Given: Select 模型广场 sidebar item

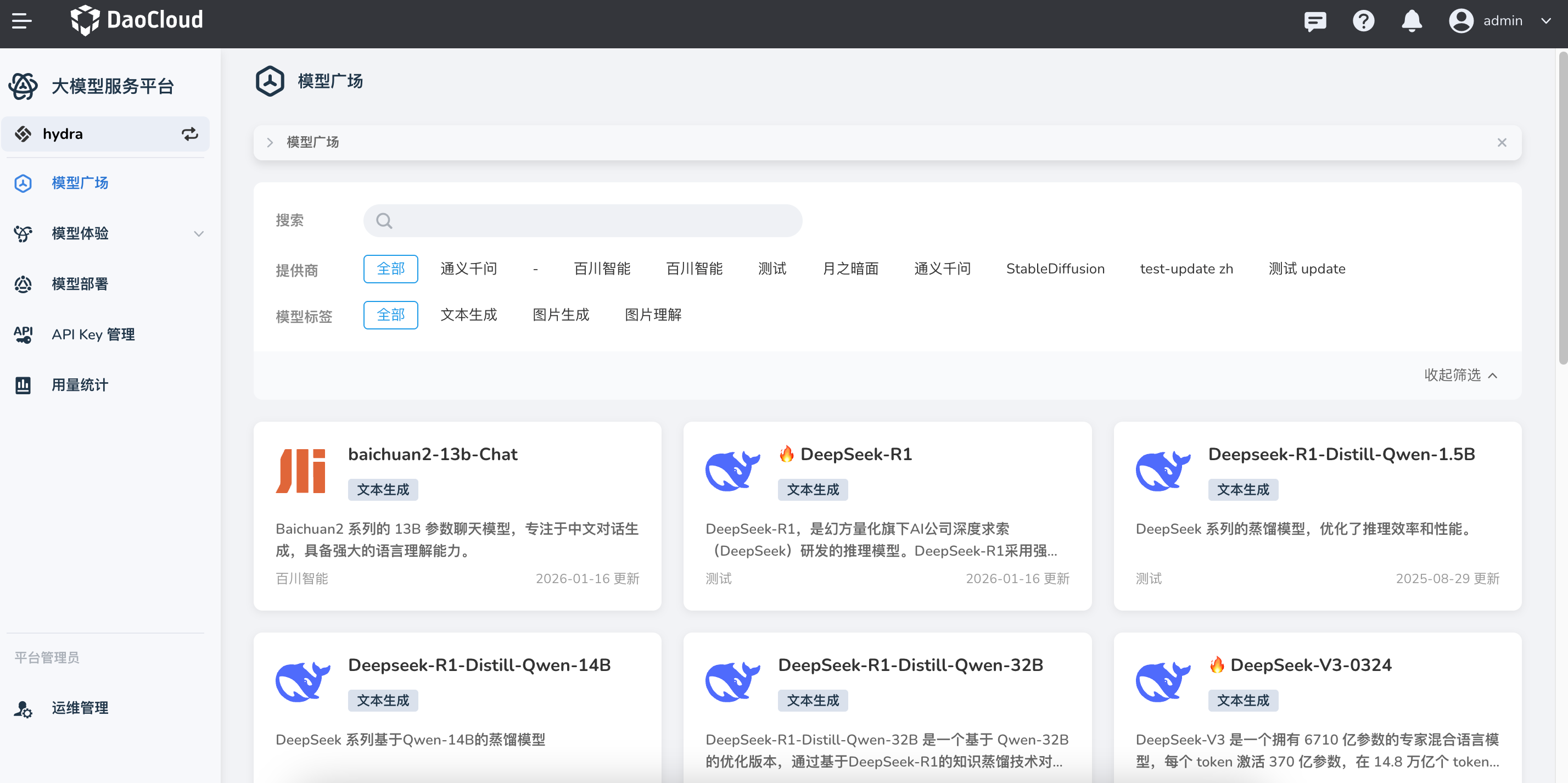Looking at the screenshot, I should (80, 183).
